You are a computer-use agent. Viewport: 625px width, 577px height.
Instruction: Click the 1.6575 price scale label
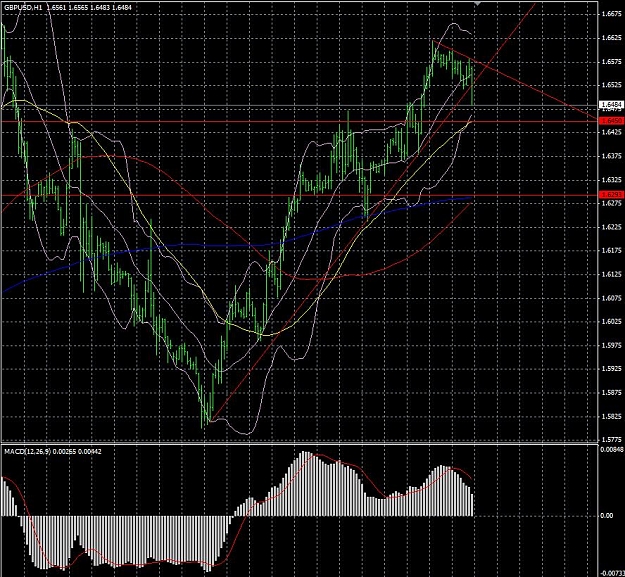click(612, 61)
